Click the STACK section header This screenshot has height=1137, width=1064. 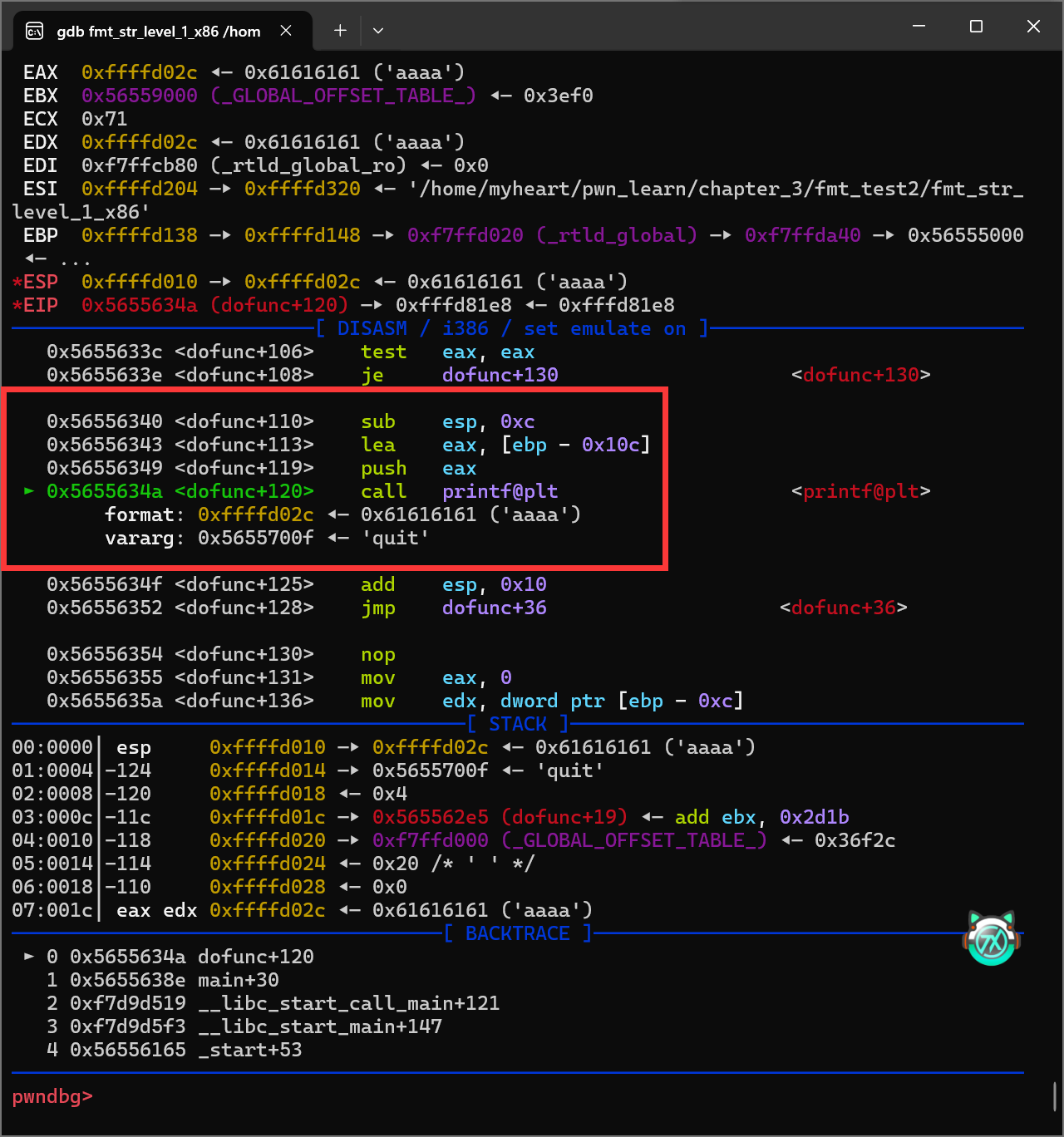(x=517, y=724)
